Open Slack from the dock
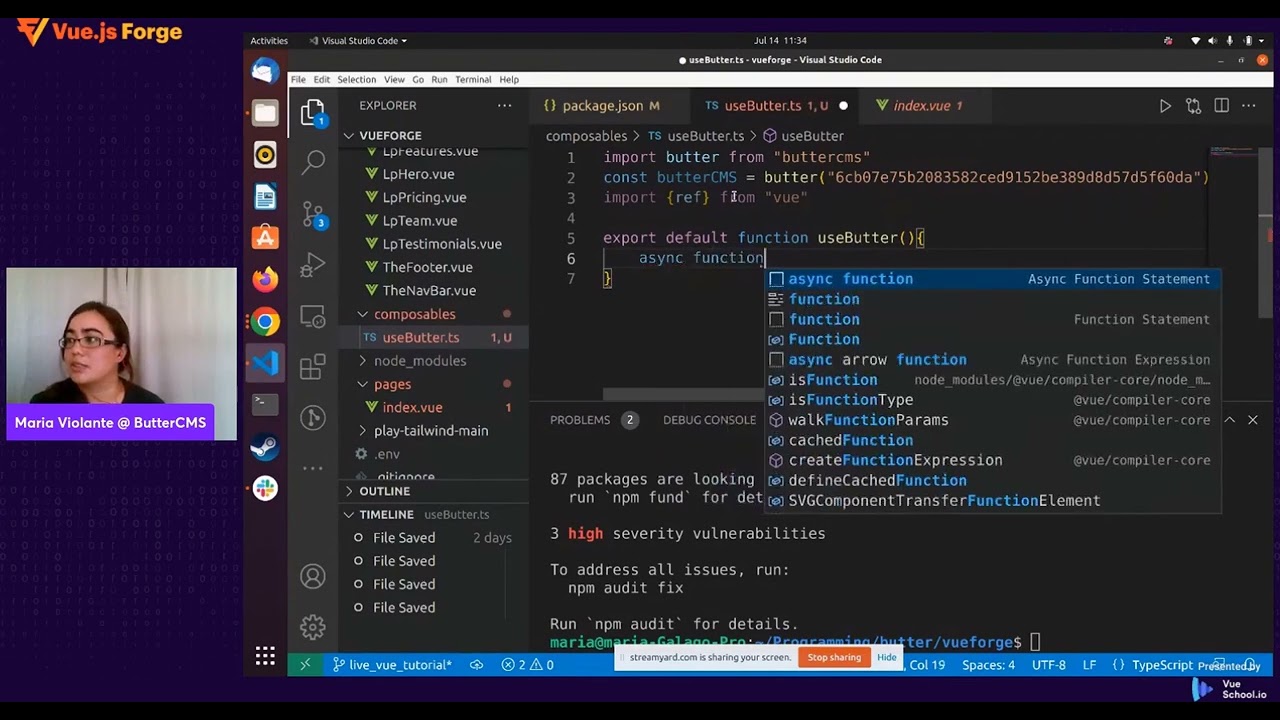Screen dimensions: 1280x720 point(265,488)
